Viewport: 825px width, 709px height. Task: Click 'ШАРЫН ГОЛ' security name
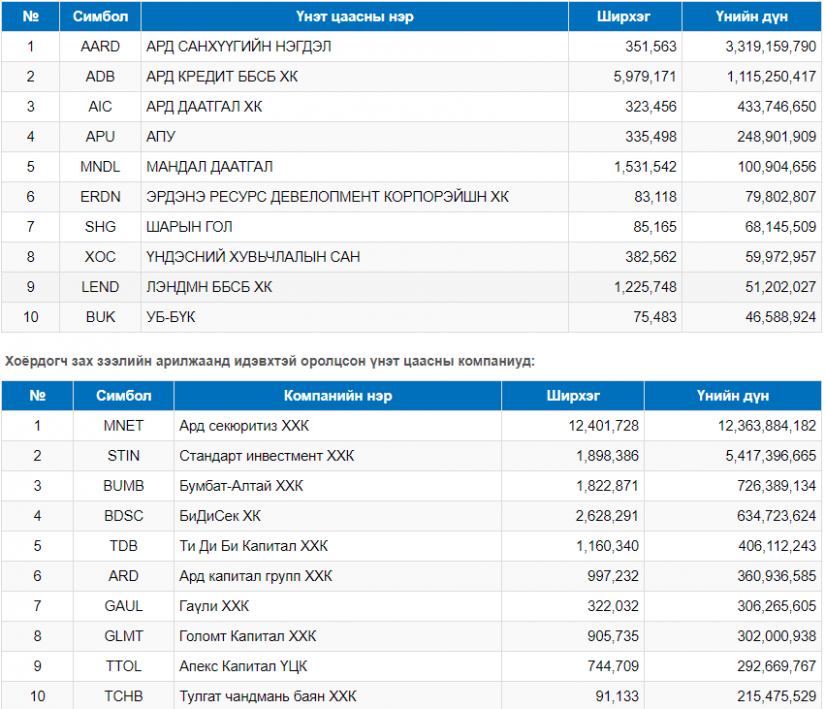[x=189, y=226]
